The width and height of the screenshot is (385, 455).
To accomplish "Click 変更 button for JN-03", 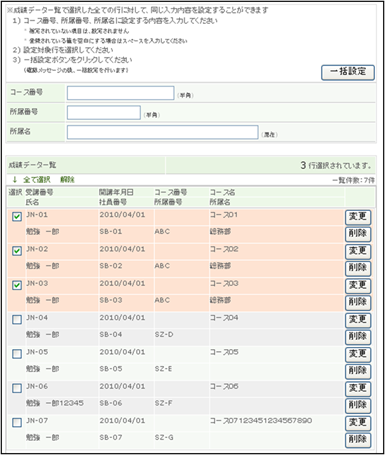I will coord(358,286).
